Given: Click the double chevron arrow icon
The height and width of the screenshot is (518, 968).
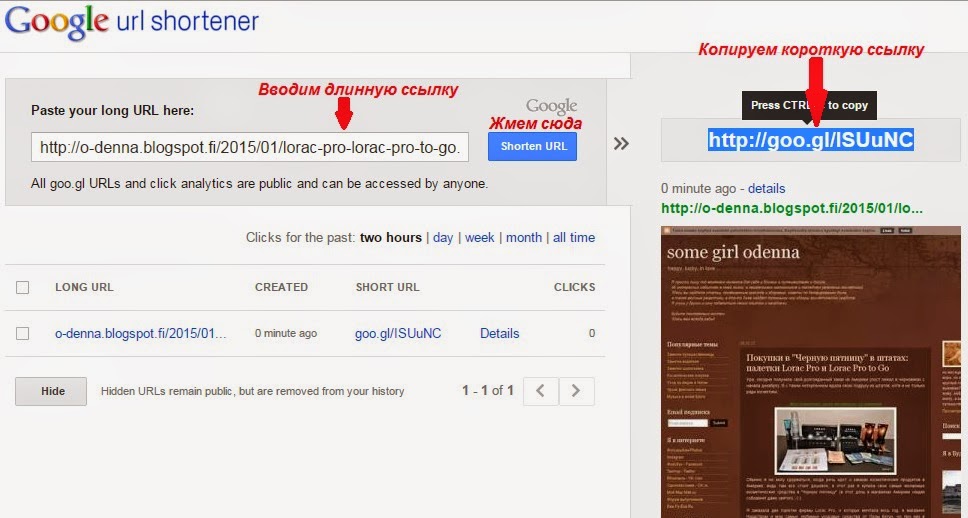Looking at the screenshot, I should point(621,144).
